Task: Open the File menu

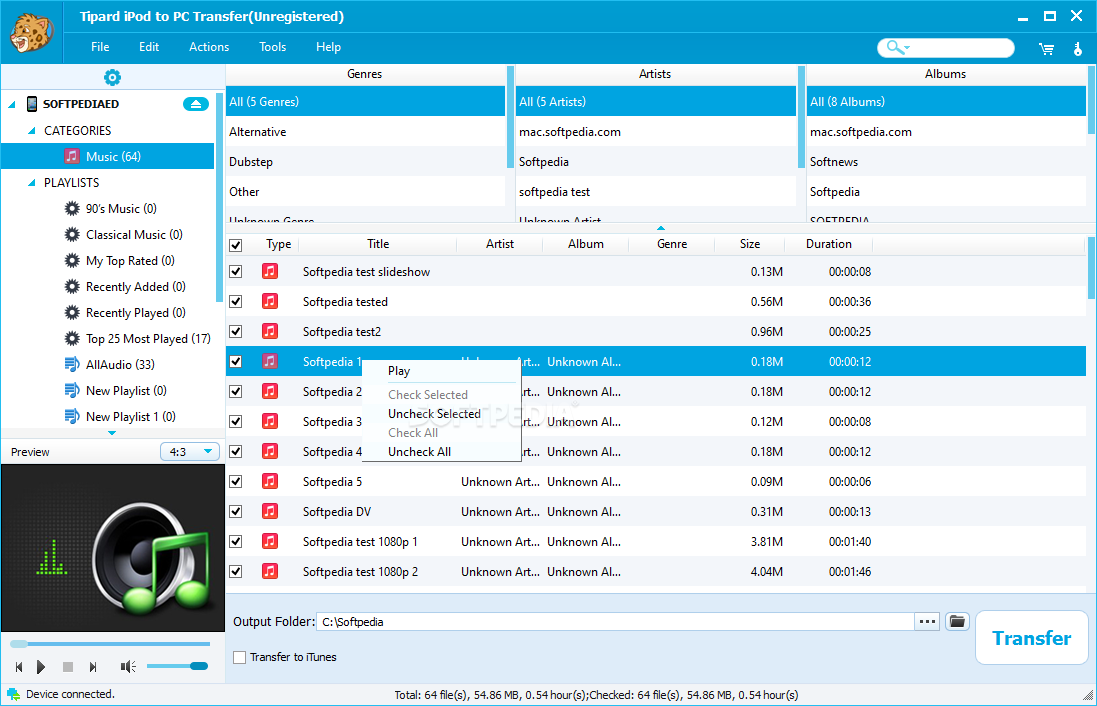Action: (100, 47)
